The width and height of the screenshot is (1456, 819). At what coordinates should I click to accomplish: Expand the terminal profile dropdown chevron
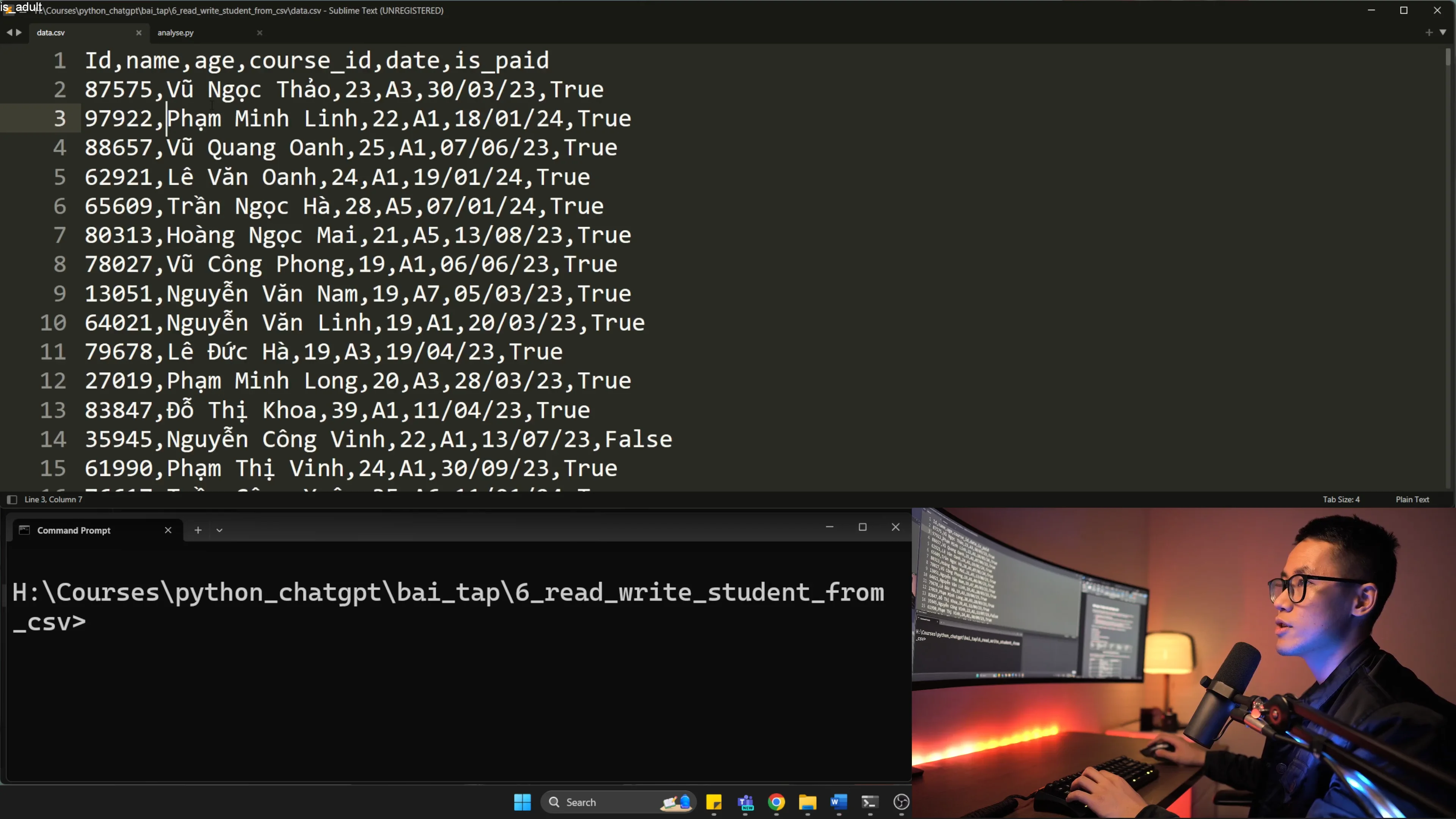tap(219, 530)
